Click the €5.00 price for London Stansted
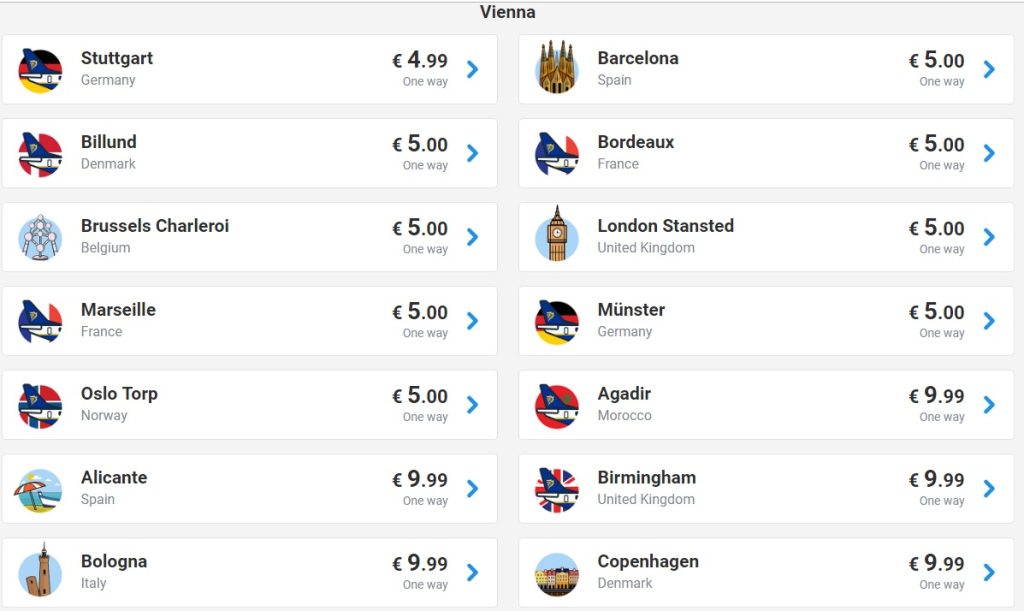 coord(937,228)
